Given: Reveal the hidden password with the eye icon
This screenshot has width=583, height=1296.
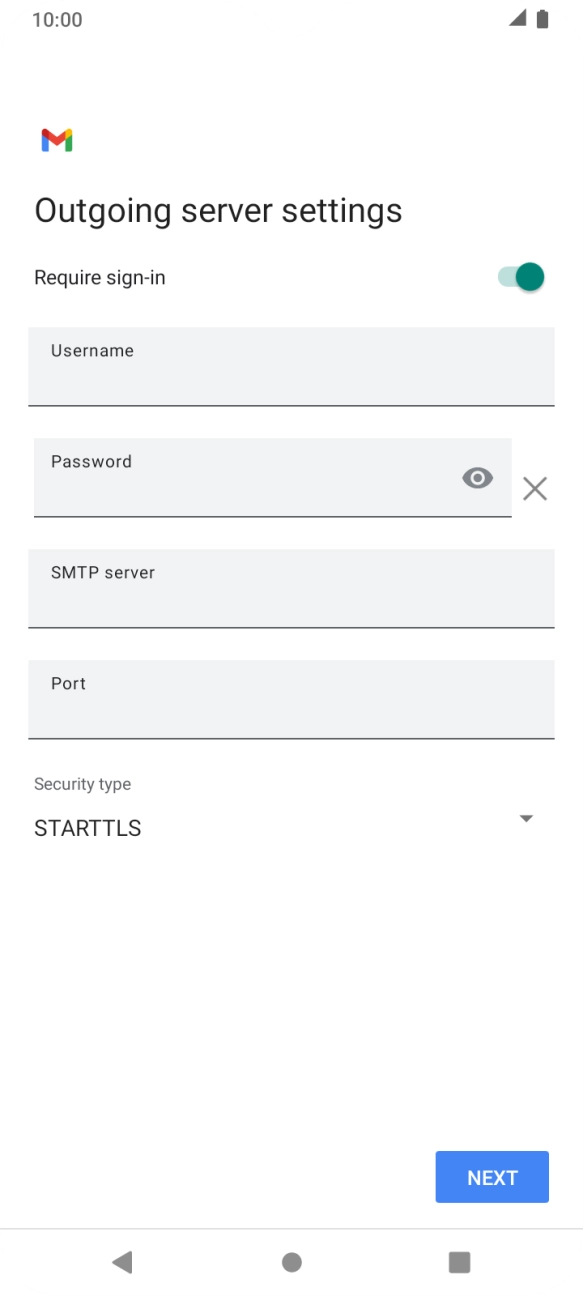Looking at the screenshot, I should (477, 477).
